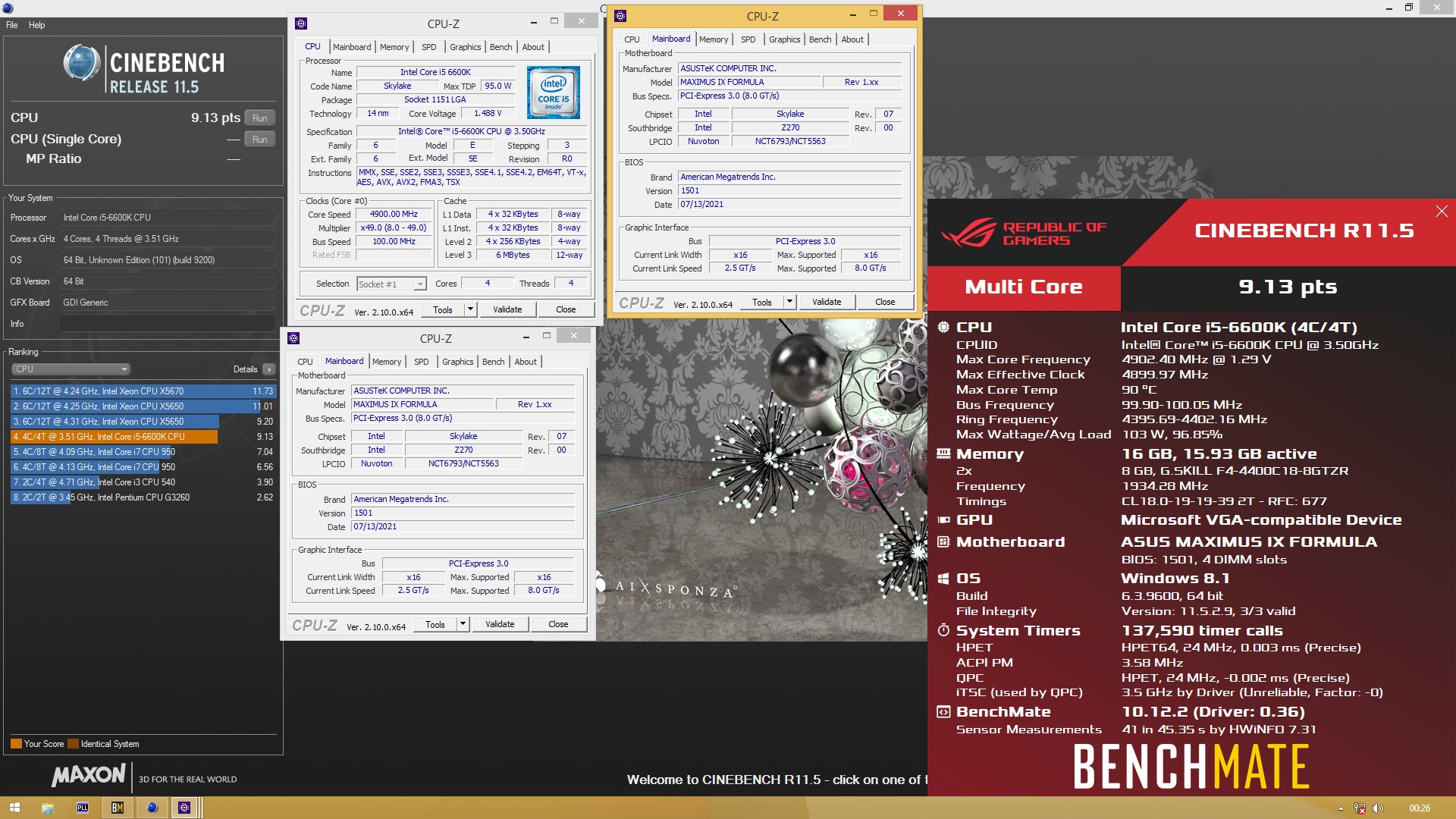The width and height of the screenshot is (1456, 819).
Task: Click the CPU chip icon in the BenchMate panel
Action: (943, 327)
